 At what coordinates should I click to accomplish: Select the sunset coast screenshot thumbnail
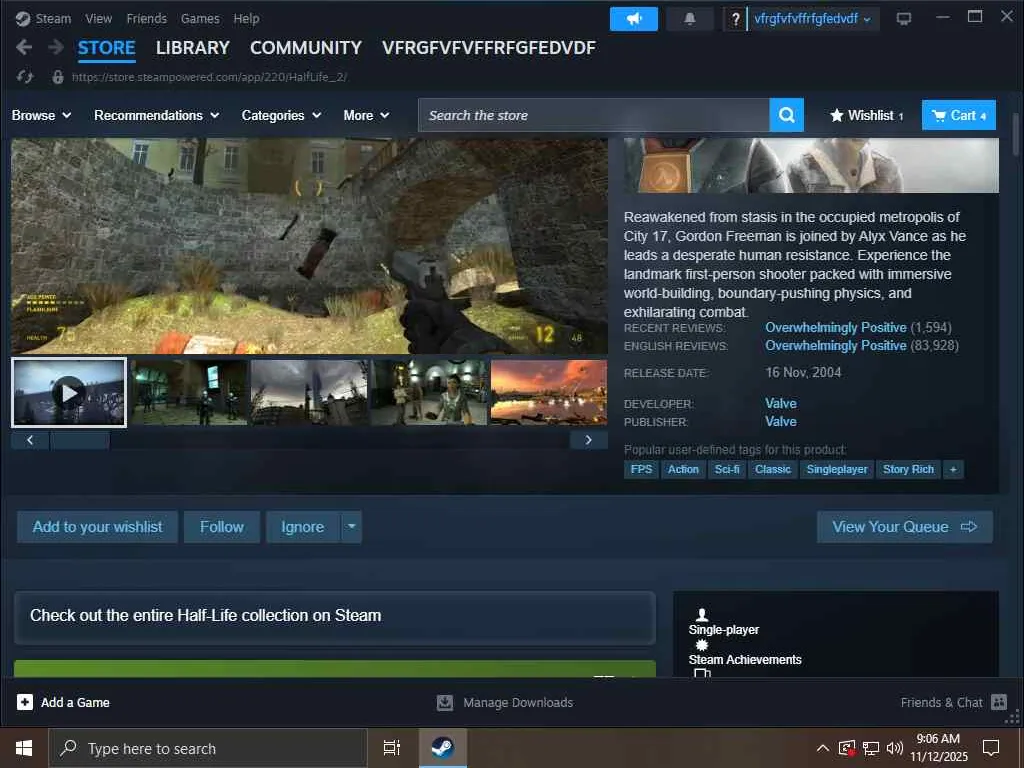click(x=549, y=392)
